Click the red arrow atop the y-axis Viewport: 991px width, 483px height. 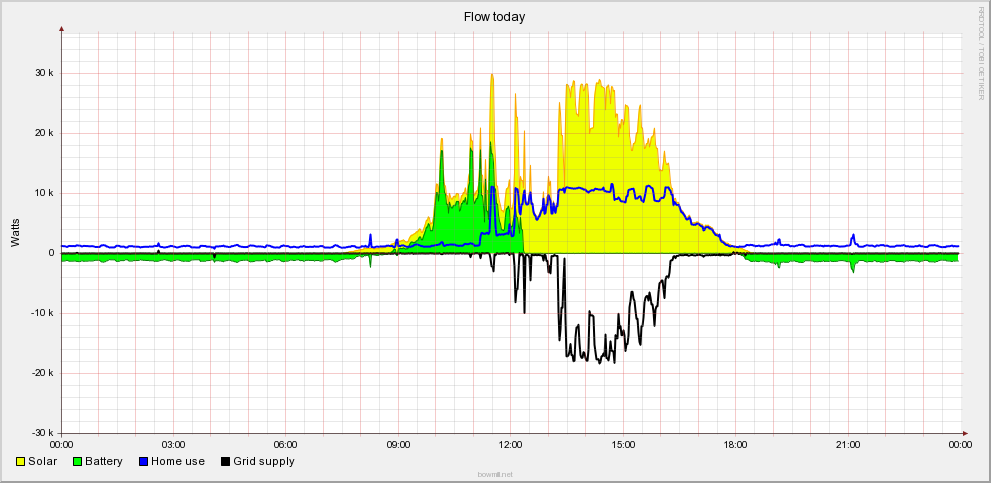[62, 29]
